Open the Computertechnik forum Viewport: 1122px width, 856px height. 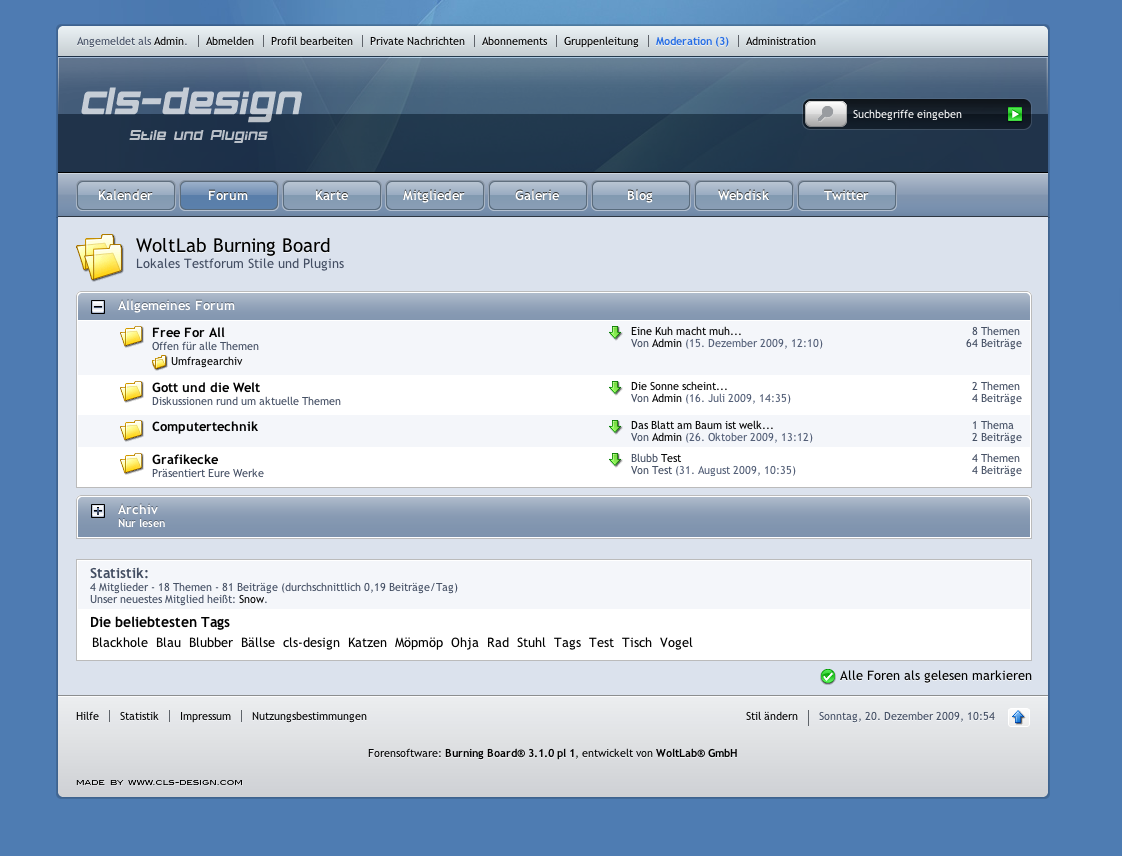click(204, 427)
